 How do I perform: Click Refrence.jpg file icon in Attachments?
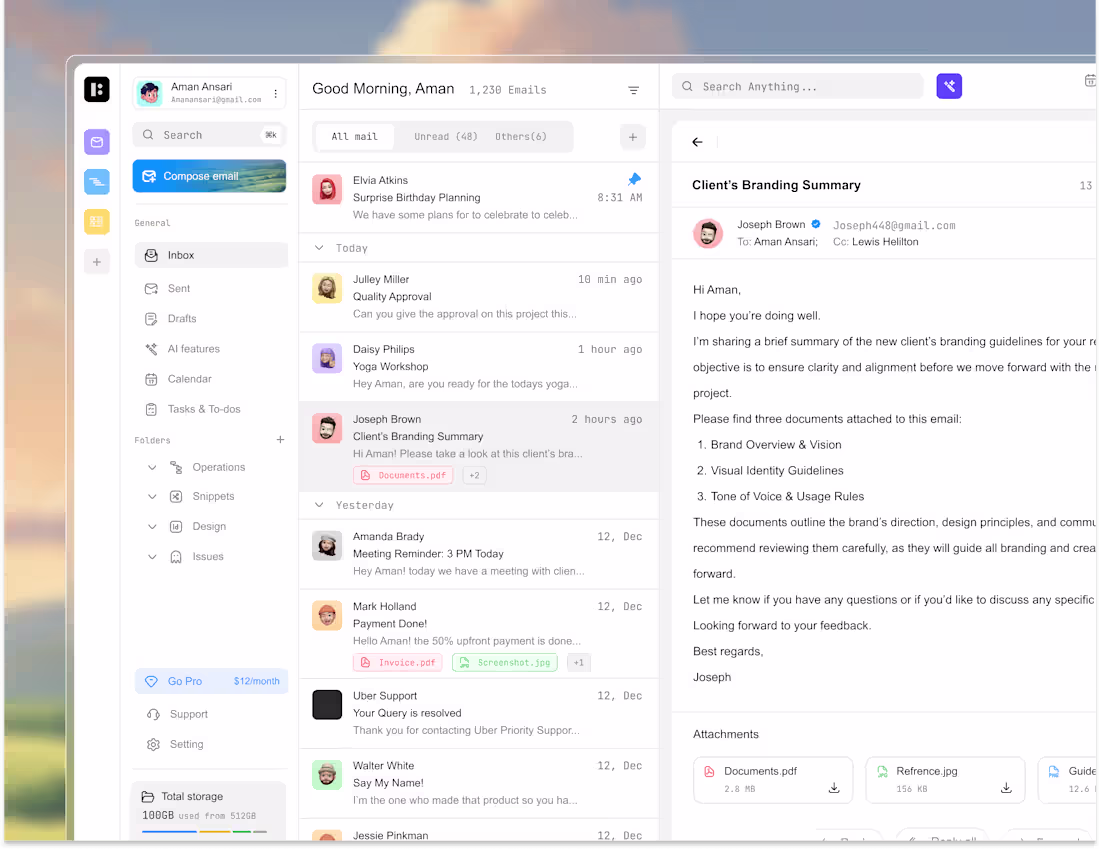pos(882,772)
